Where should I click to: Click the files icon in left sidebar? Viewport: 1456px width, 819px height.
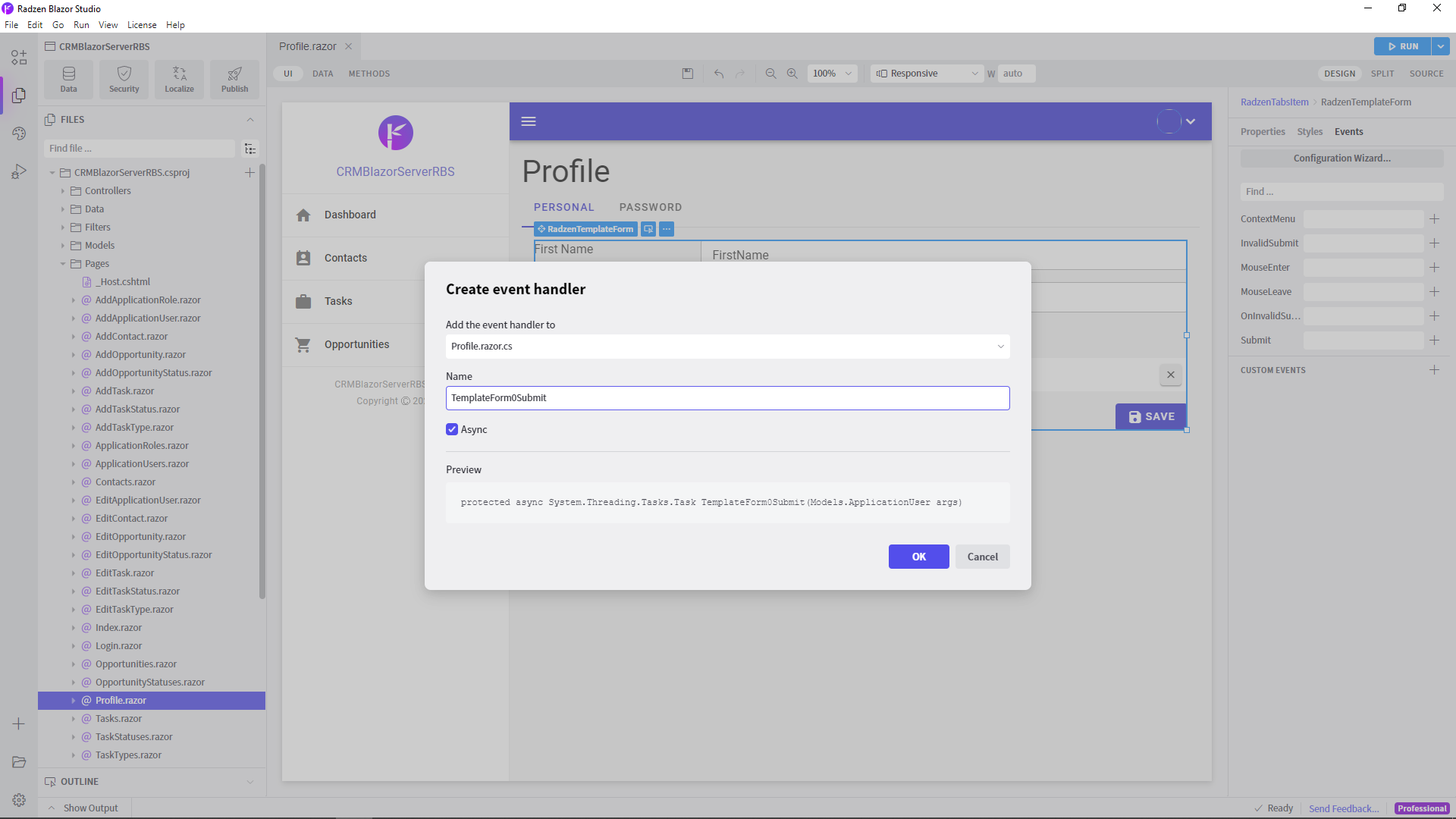19,96
